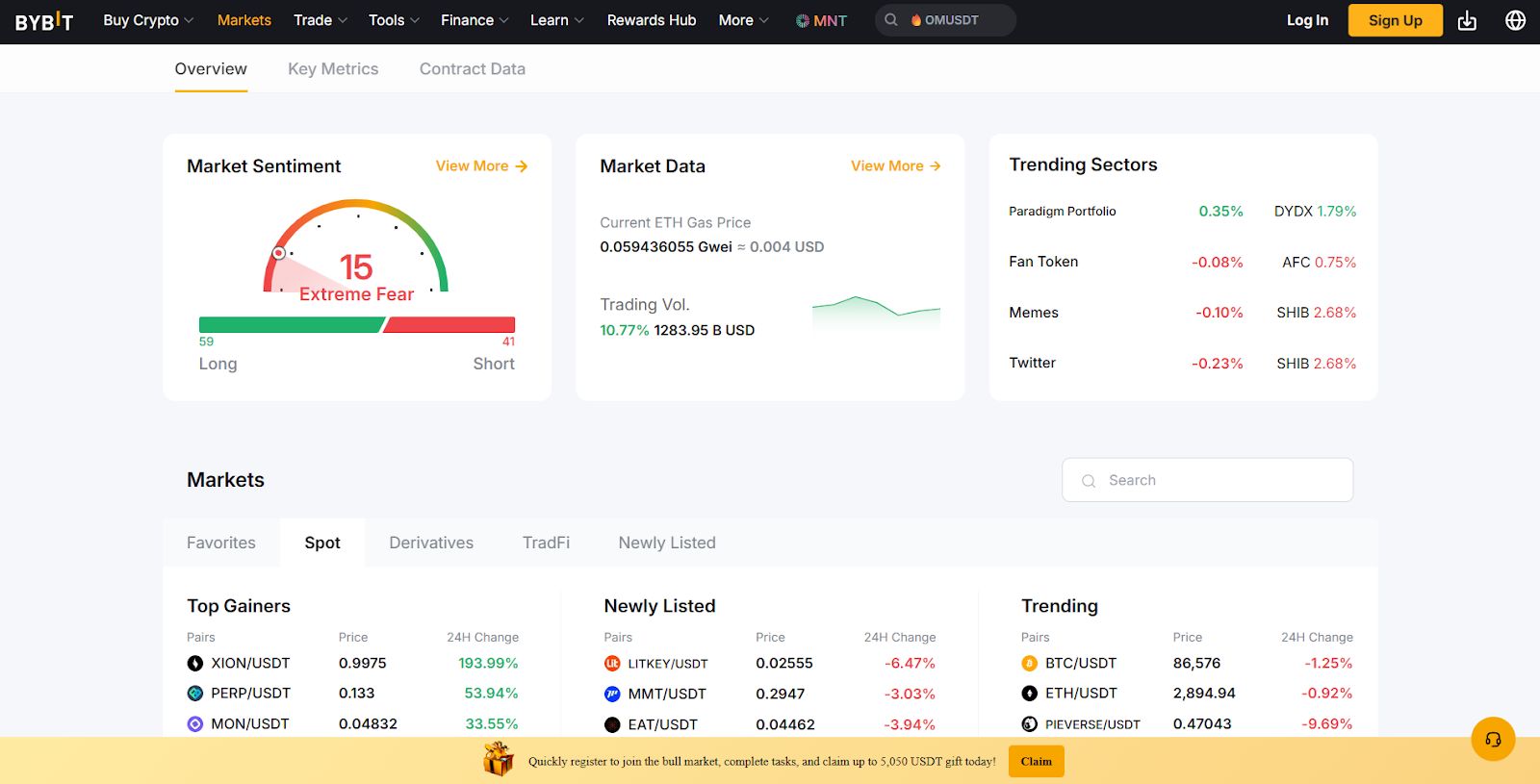Select the Derivatives market tab
The image size is (1540, 784).
tap(431, 543)
